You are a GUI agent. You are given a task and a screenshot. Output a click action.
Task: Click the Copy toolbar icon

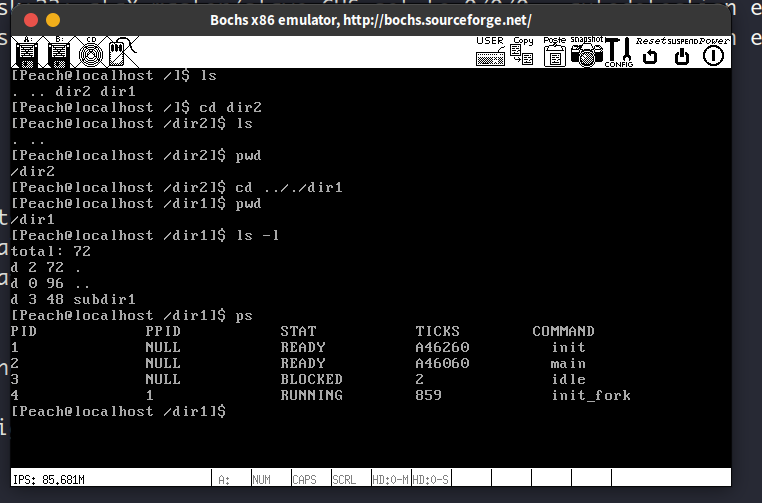pos(522,53)
